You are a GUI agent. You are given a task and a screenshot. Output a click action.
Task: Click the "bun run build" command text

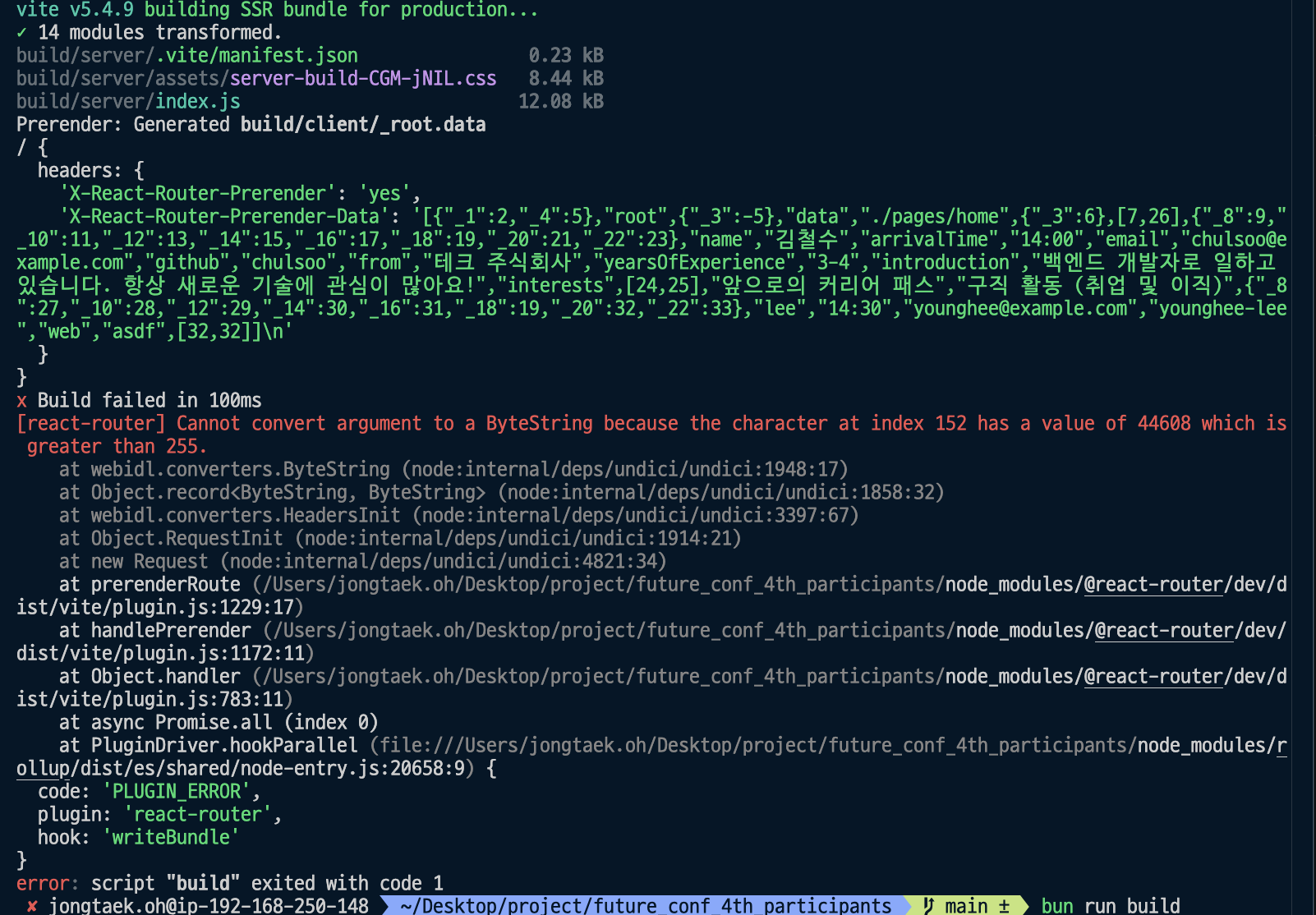(x=1111, y=906)
